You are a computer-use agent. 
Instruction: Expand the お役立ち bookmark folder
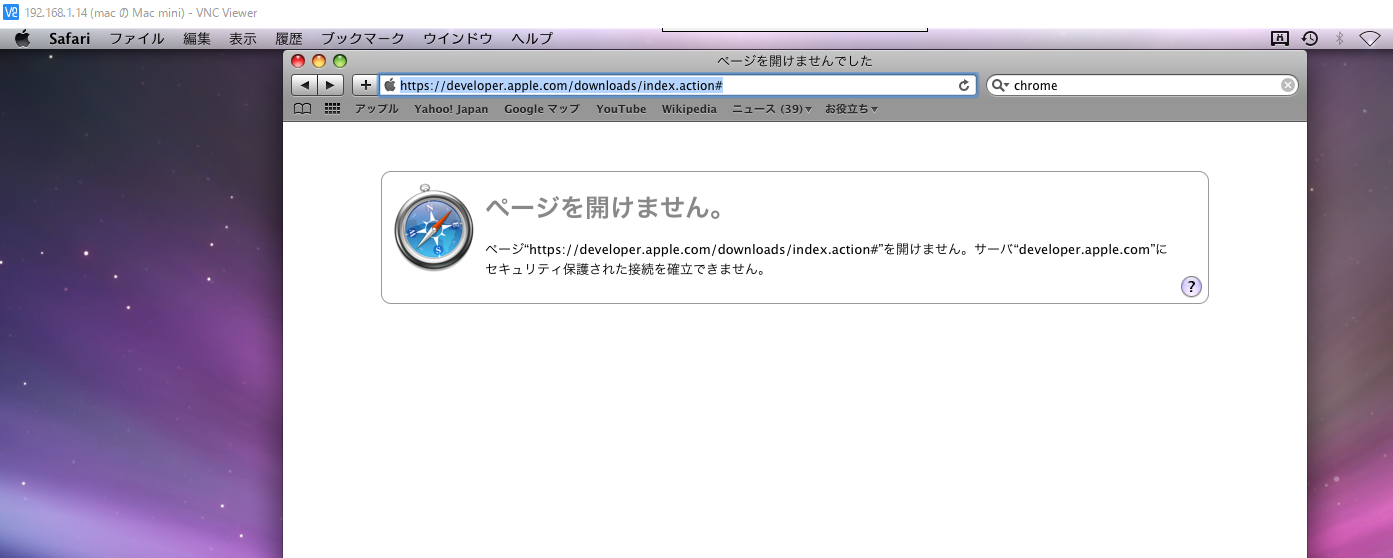coord(851,109)
